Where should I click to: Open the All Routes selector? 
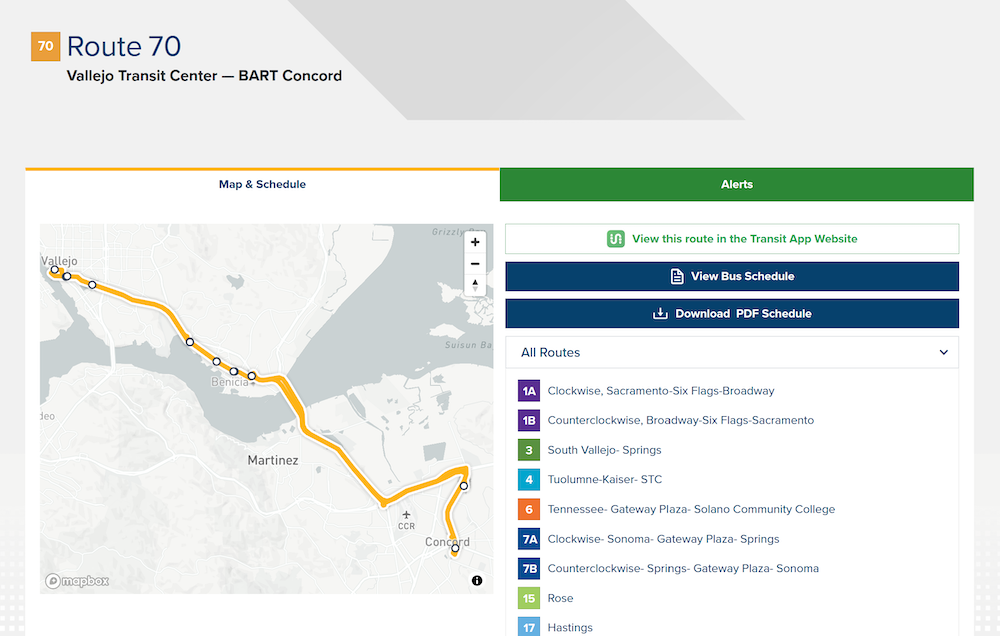(x=732, y=352)
